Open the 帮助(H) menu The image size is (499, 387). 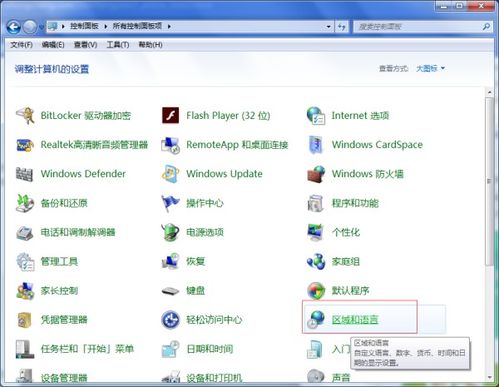click(x=150, y=45)
